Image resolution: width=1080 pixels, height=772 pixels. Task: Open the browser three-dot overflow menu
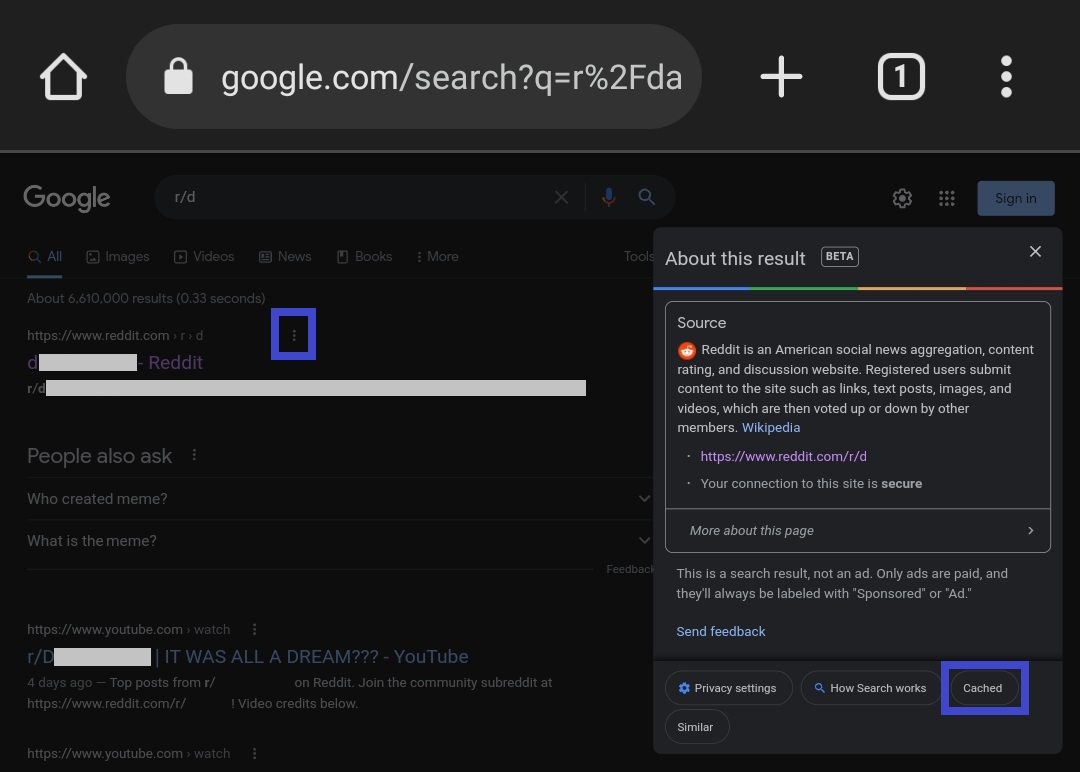click(x=1006, y=77)
